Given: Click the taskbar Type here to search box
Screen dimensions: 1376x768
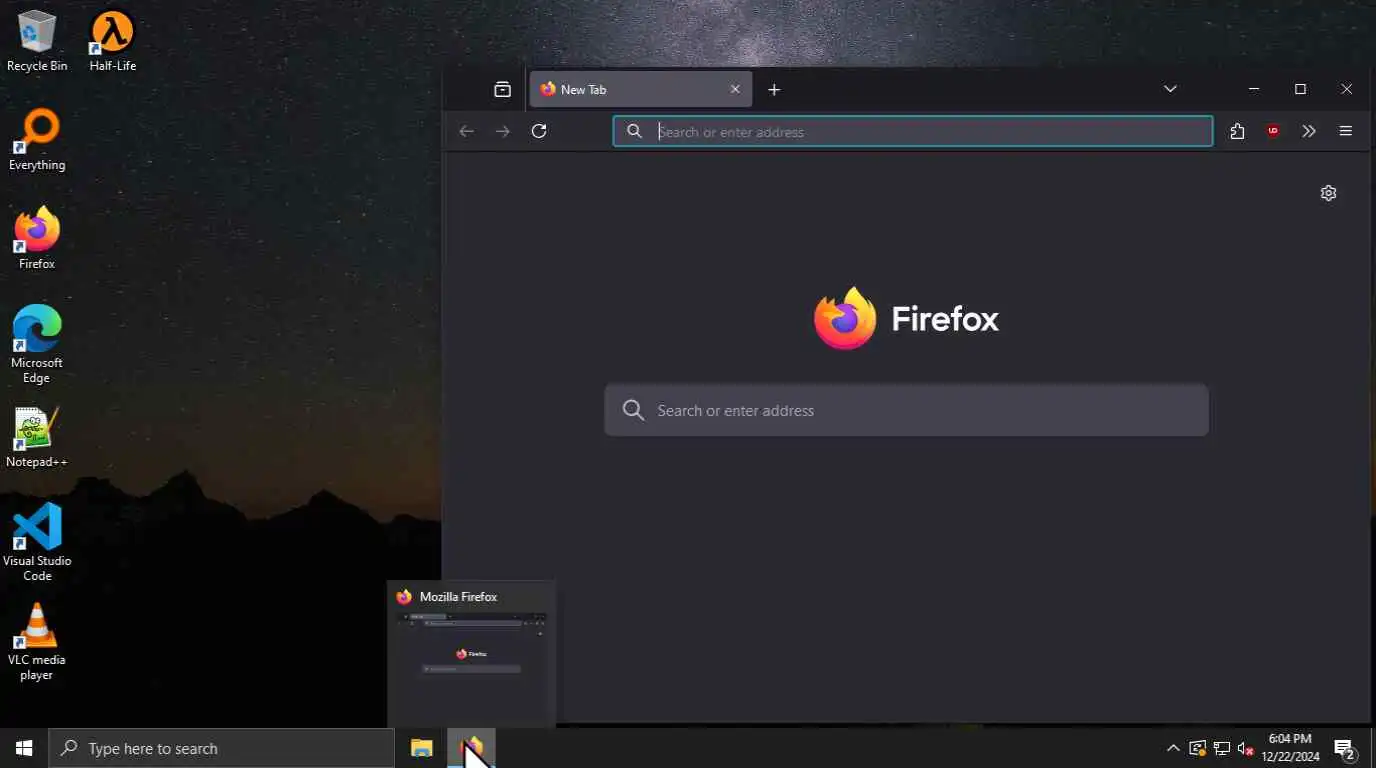Looking at the screenshot, I should coord(221,748).
